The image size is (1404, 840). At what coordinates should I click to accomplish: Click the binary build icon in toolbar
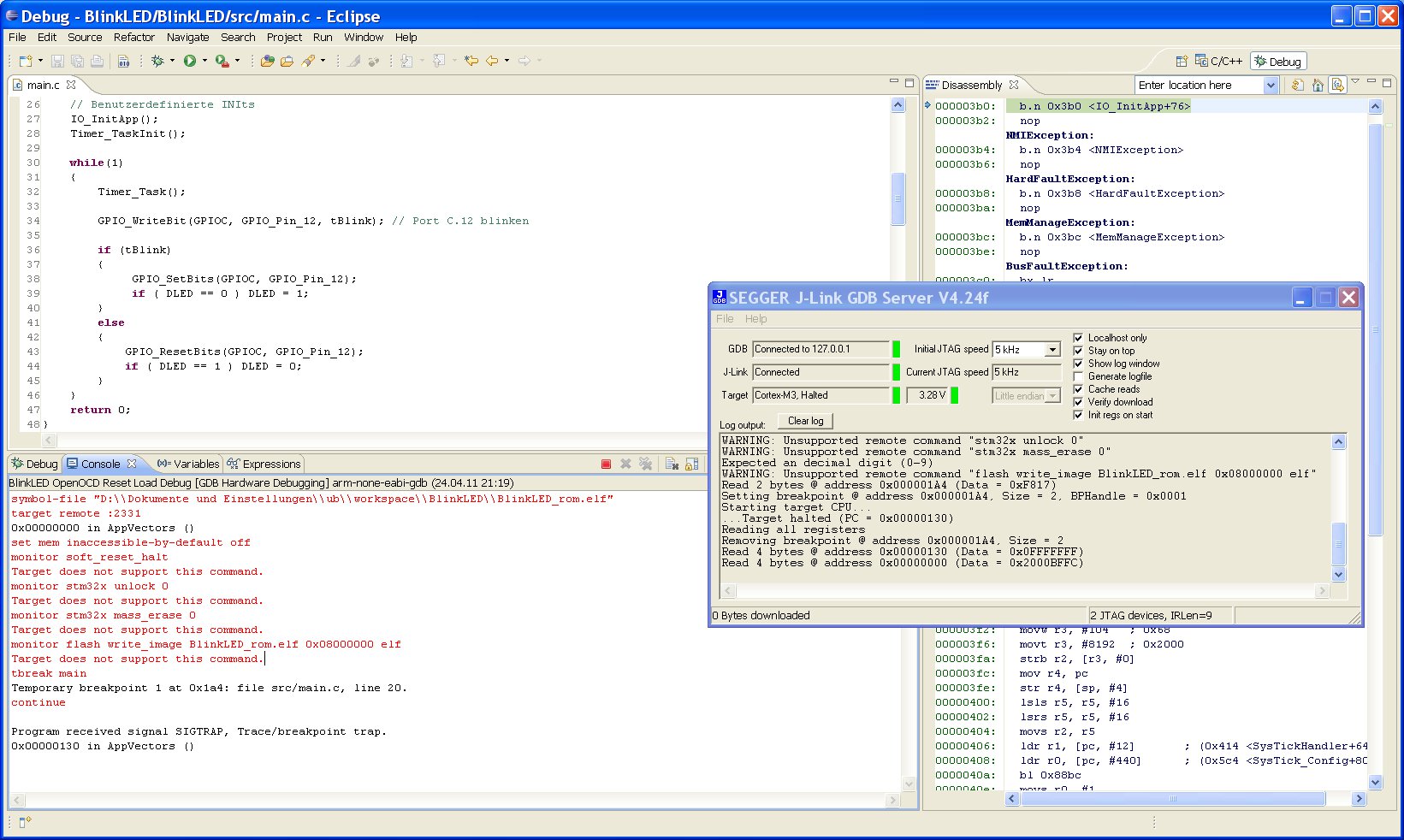coord(123,61)
